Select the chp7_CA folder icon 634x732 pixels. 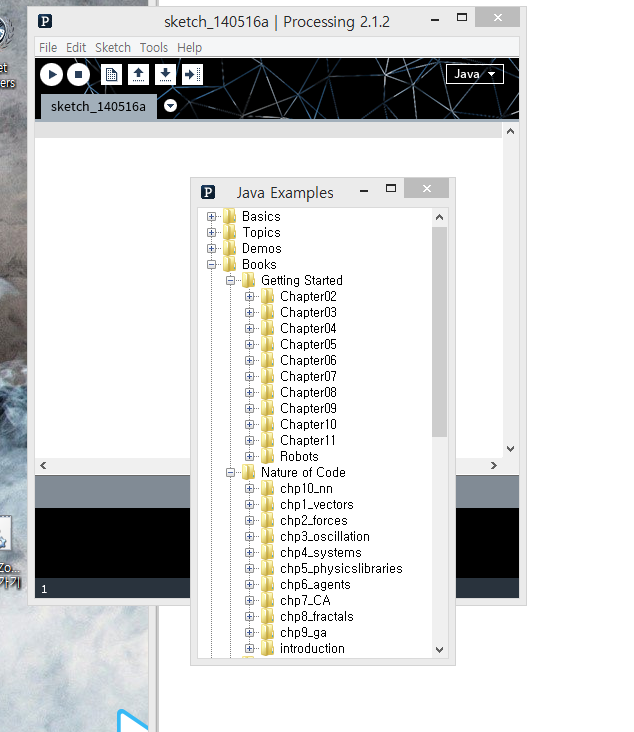[268, 600]
